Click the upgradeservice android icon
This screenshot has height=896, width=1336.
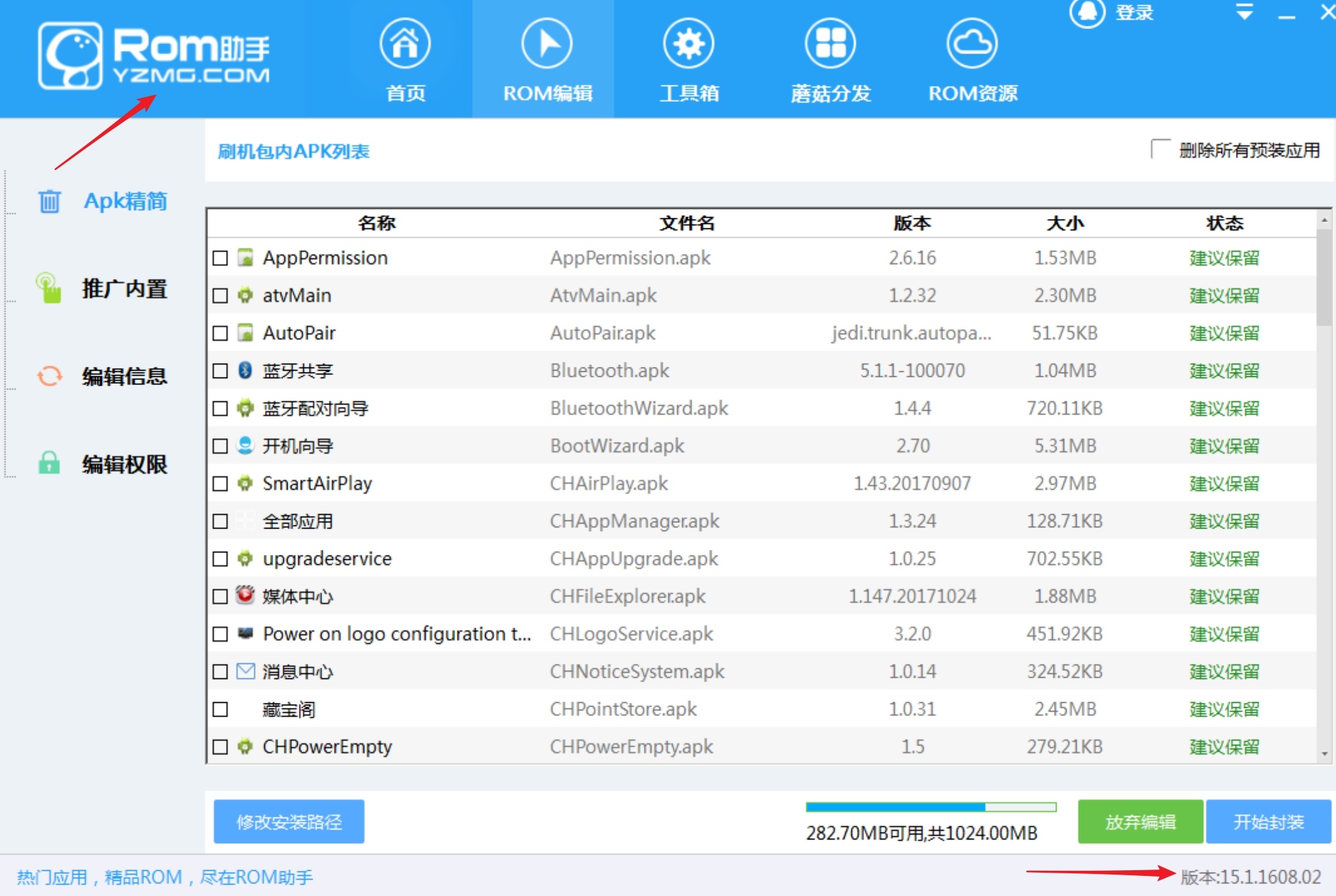tap(245, 558)
